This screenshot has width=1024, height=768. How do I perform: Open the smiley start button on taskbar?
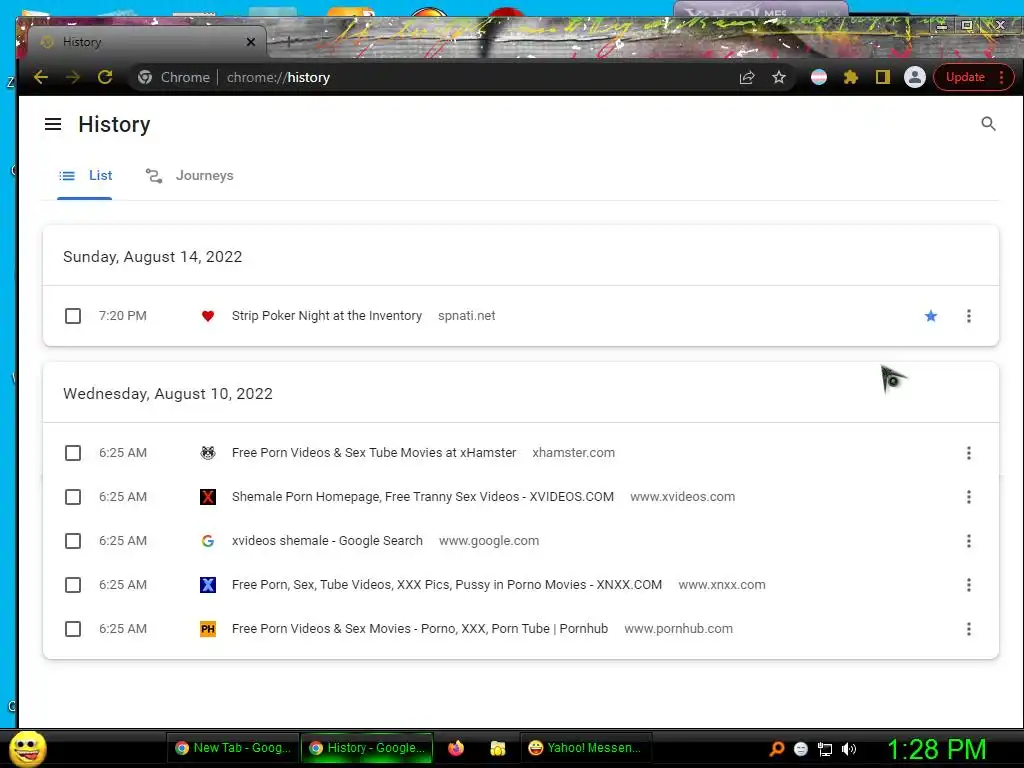pos(28,749)
